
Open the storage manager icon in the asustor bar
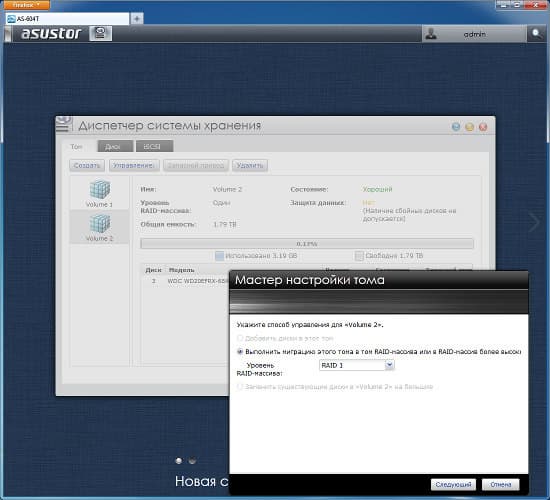[x=101, y=33]
